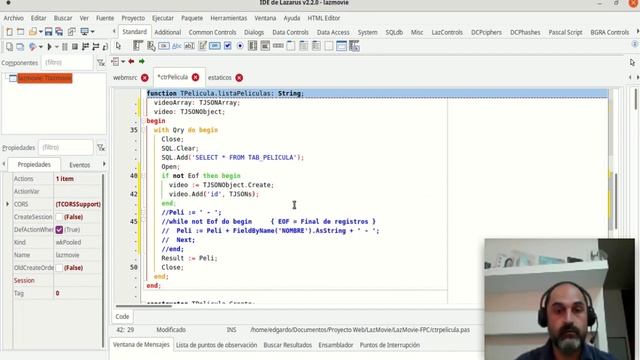Pick the TButton component icon
The image size is (640, 360).
164,46
